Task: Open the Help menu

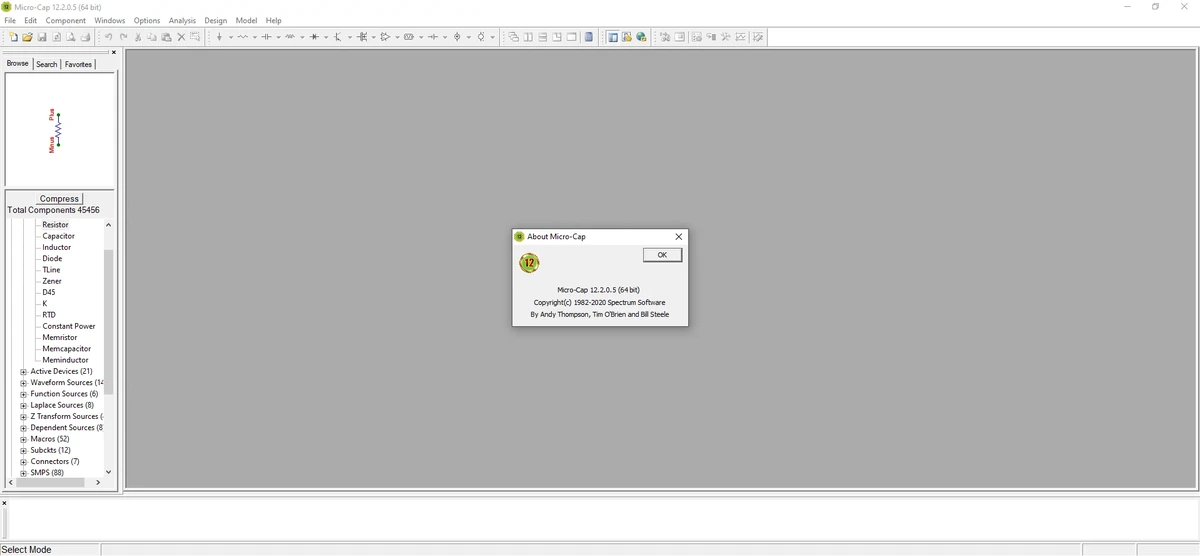Action: click(273, 20)
